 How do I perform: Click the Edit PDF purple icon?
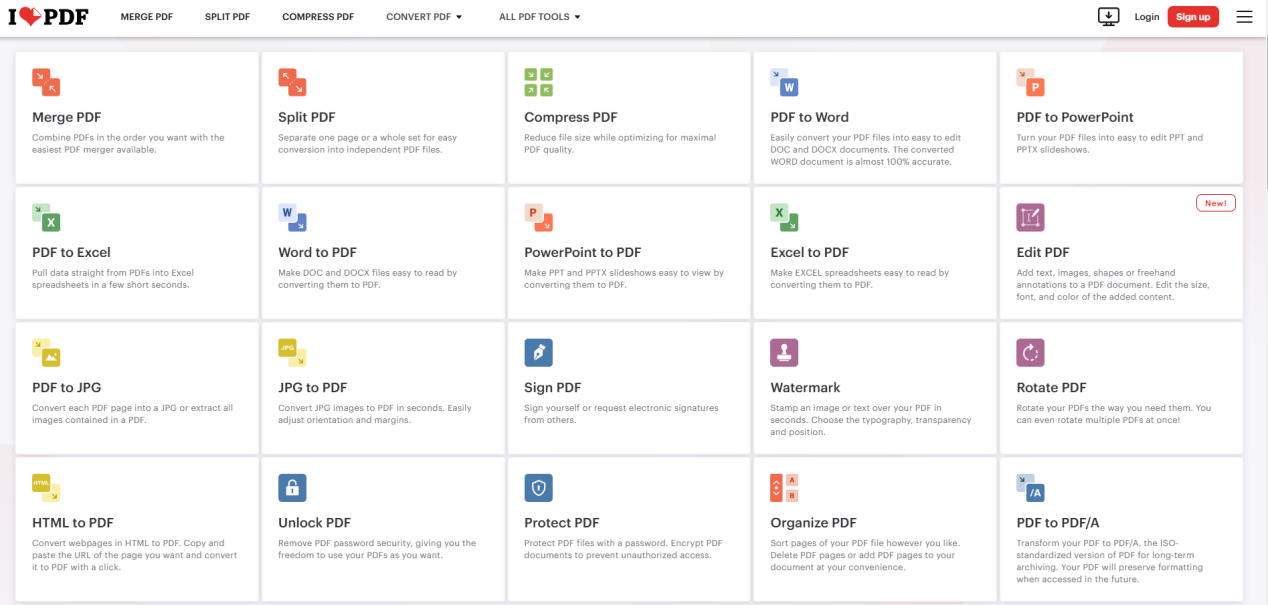1030,217
